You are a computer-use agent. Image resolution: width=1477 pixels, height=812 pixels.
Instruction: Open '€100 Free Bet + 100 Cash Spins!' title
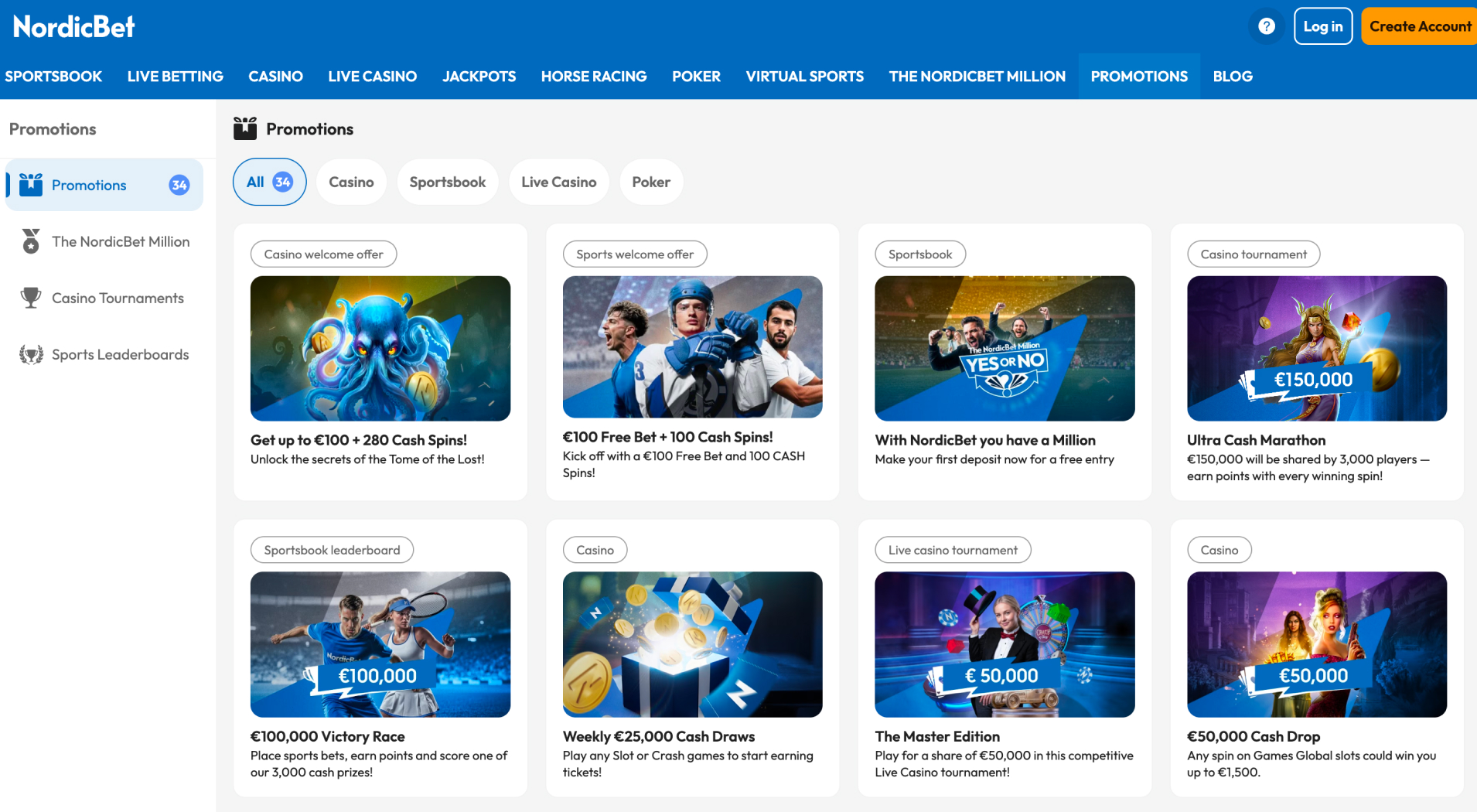point(668,437)
